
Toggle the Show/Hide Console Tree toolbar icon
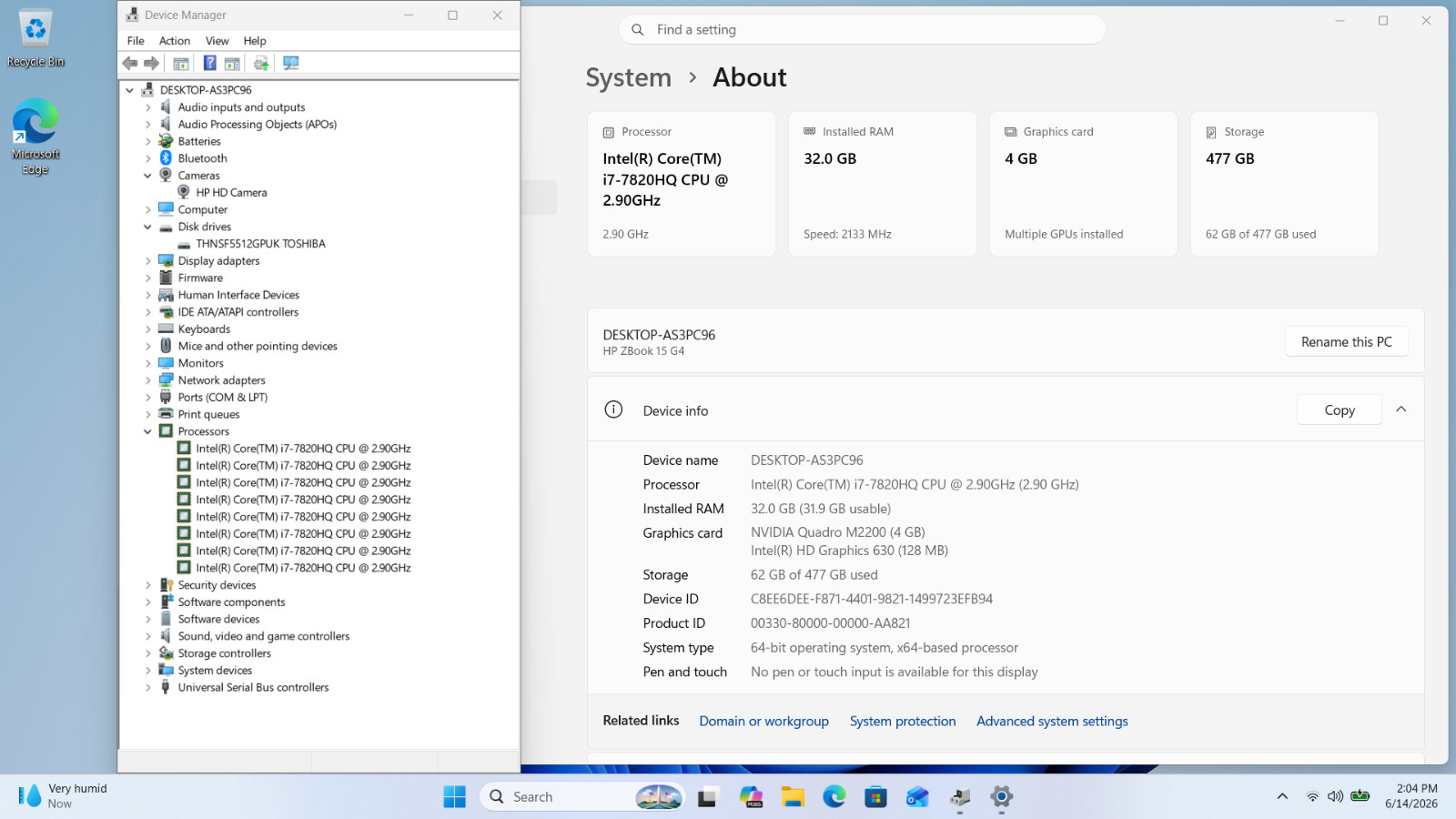[181, 63]
